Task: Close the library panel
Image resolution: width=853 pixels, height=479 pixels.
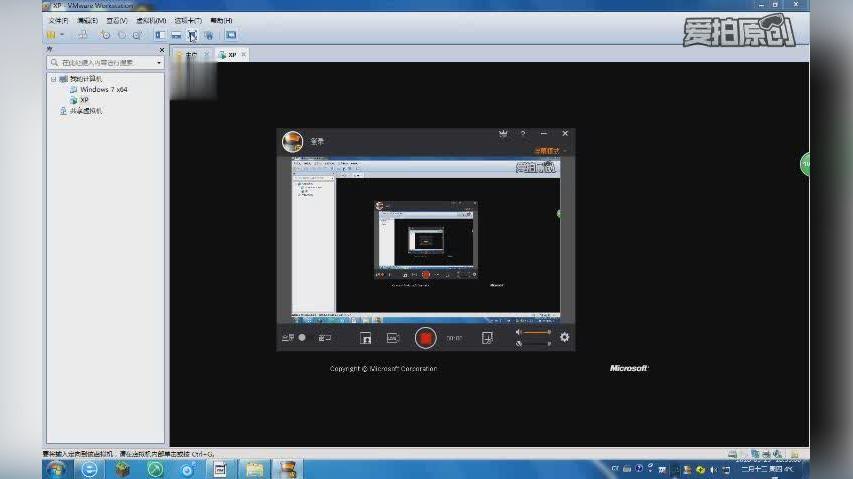Action: 162,50
